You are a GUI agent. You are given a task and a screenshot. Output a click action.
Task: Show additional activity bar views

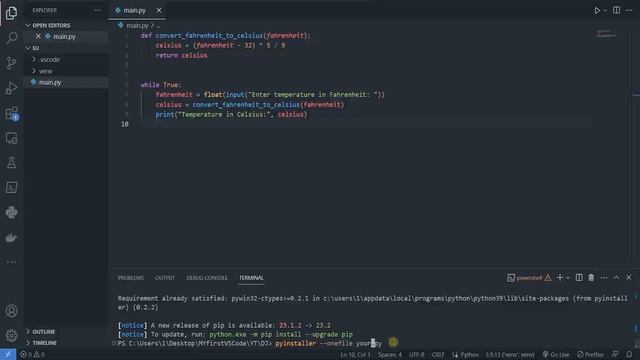[x=11, y=262]
